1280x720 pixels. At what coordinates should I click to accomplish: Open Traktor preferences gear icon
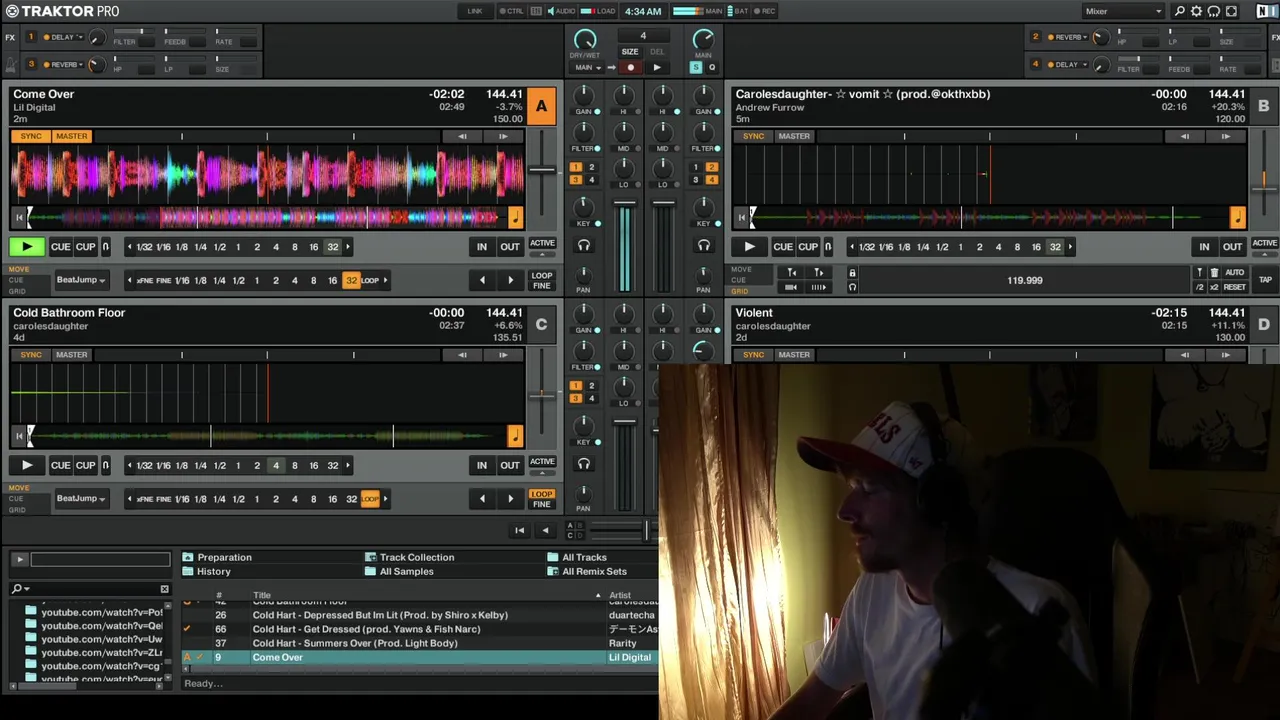tap(1196, 11)
